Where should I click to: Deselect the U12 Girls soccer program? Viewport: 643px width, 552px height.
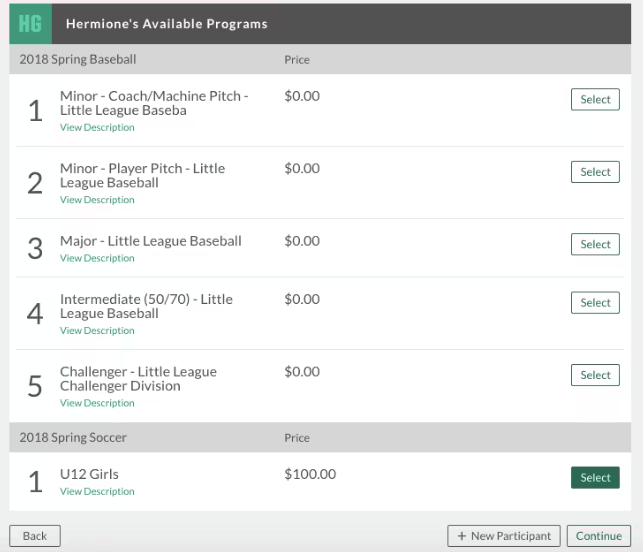[x=595, y=478]
